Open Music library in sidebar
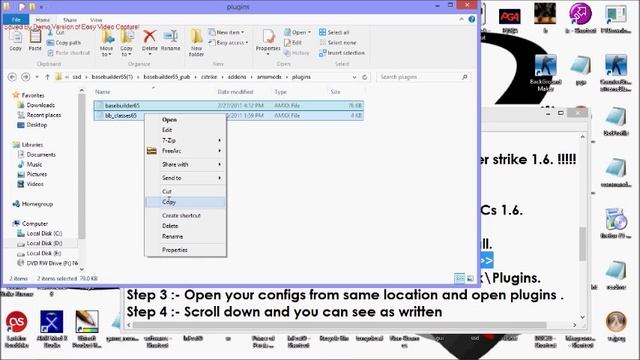The height and width of the screenshot is (360, 640). (34, 164)
